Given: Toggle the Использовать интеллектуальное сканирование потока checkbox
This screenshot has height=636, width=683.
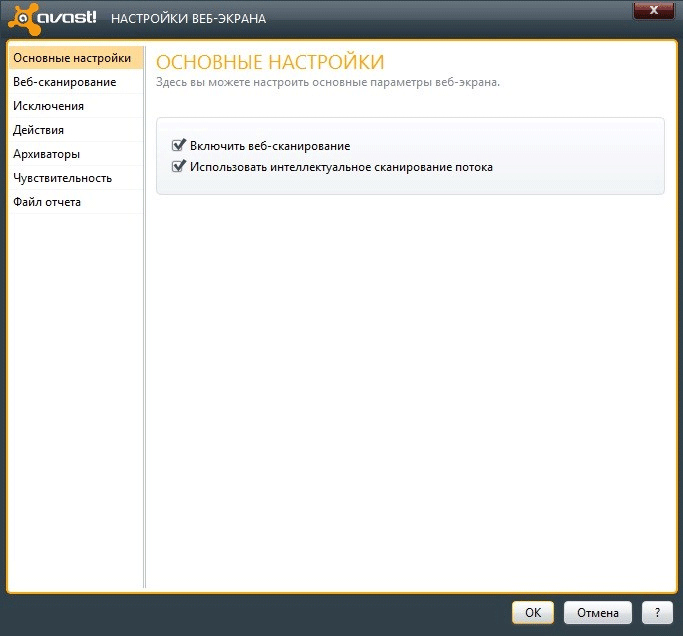Looking at the screenshot, I should (x=179, y=167).
